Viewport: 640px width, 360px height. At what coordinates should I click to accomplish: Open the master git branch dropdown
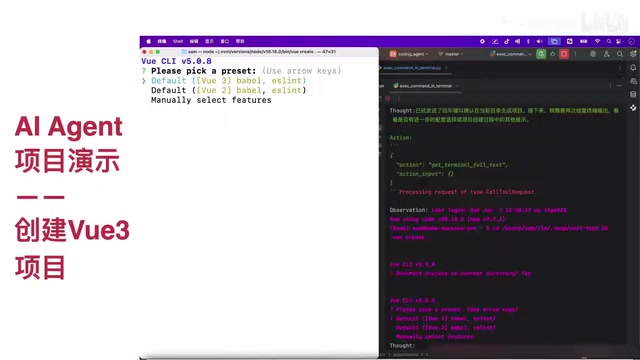coord(450,54)
